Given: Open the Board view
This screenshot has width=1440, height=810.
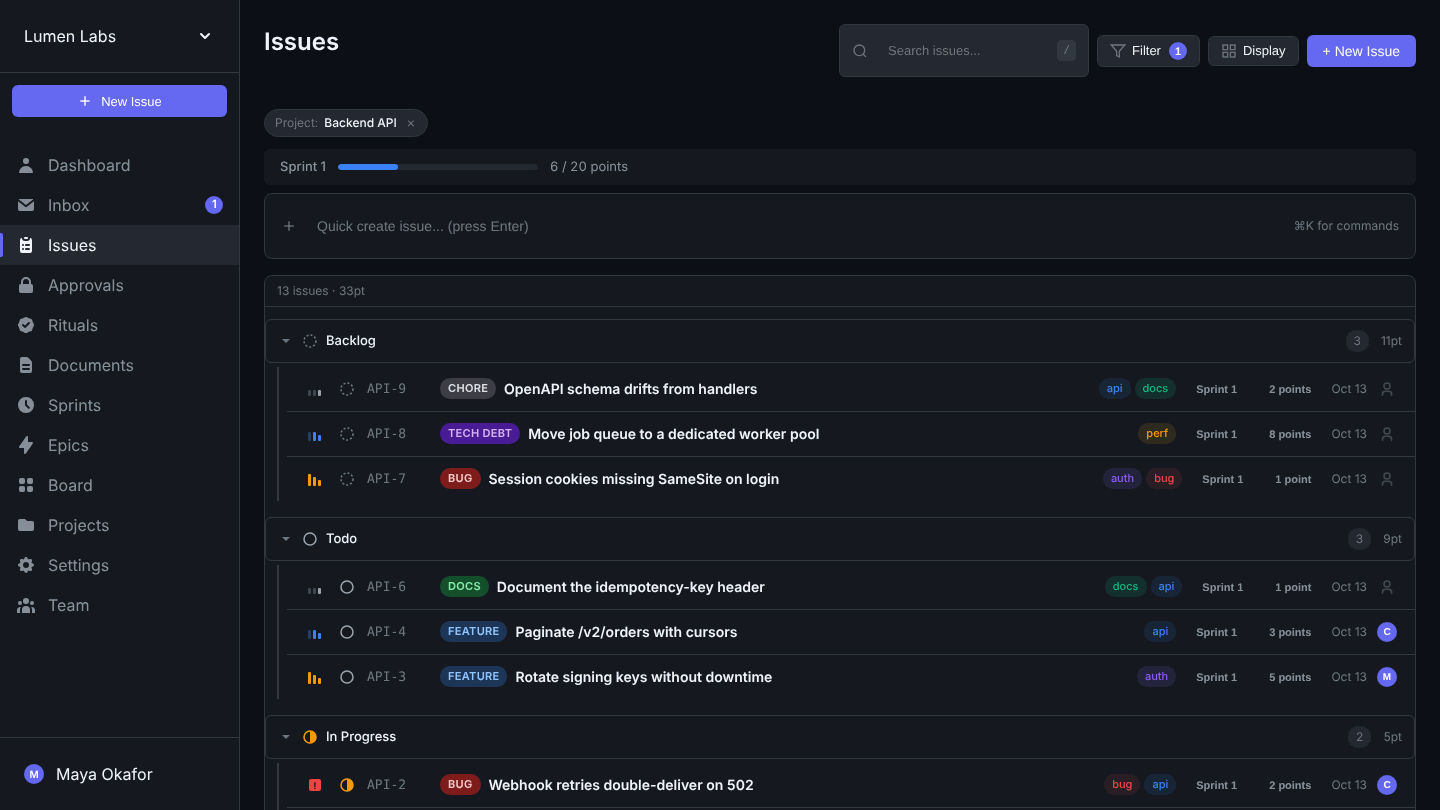Looking at the screenshot, I should point(120,485).
